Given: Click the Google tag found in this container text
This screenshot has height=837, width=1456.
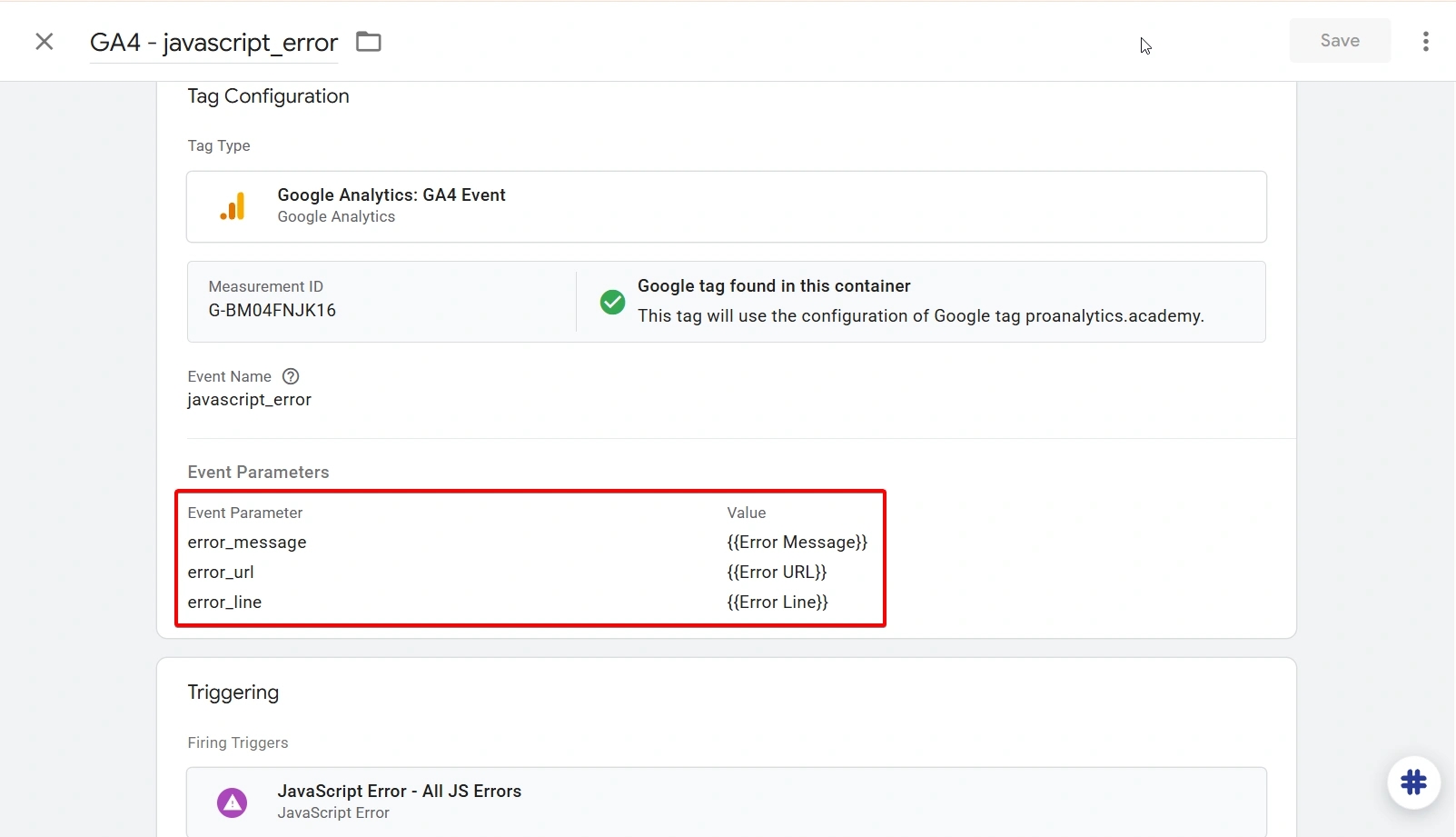Looking at the screenshot, I should tap(774, 286).
